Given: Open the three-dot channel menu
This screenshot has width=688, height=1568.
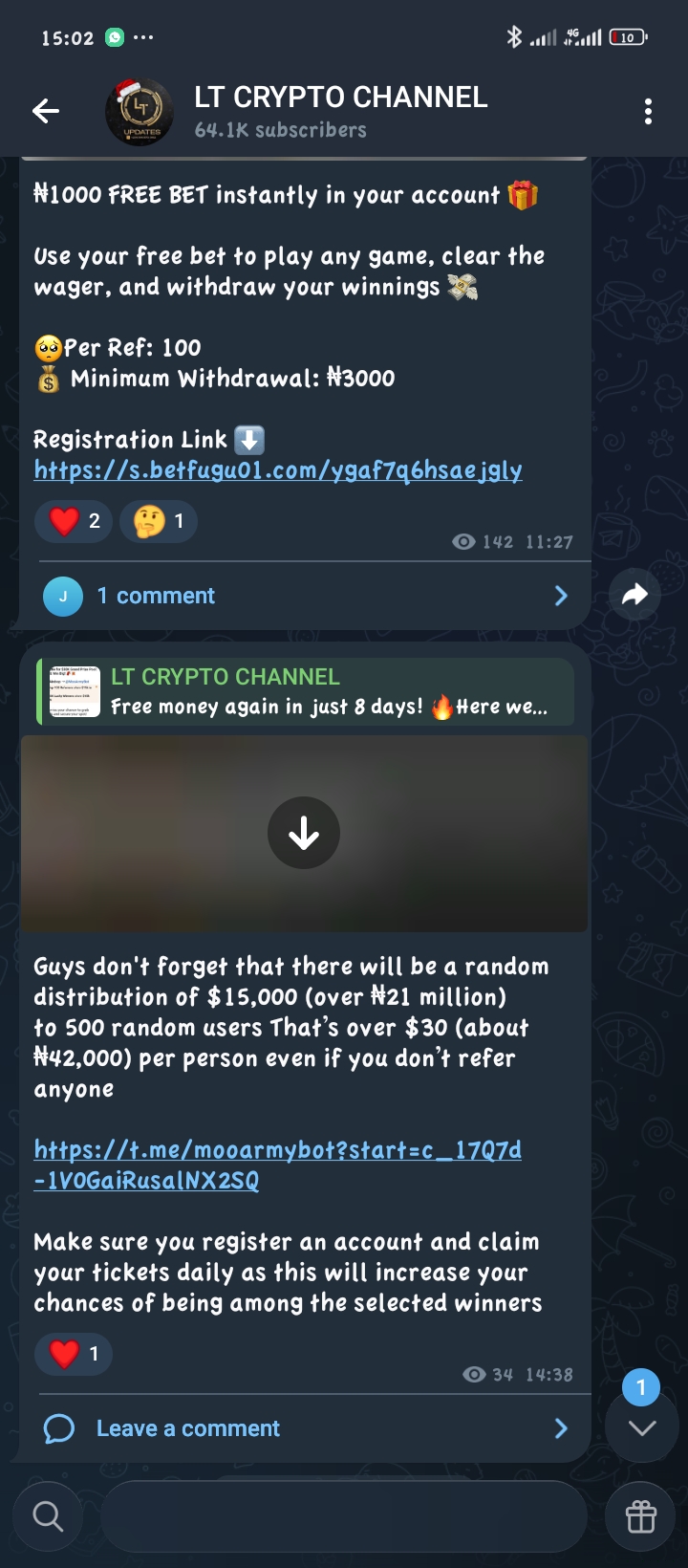Looking at the screenshot, I should click(648, 112).
